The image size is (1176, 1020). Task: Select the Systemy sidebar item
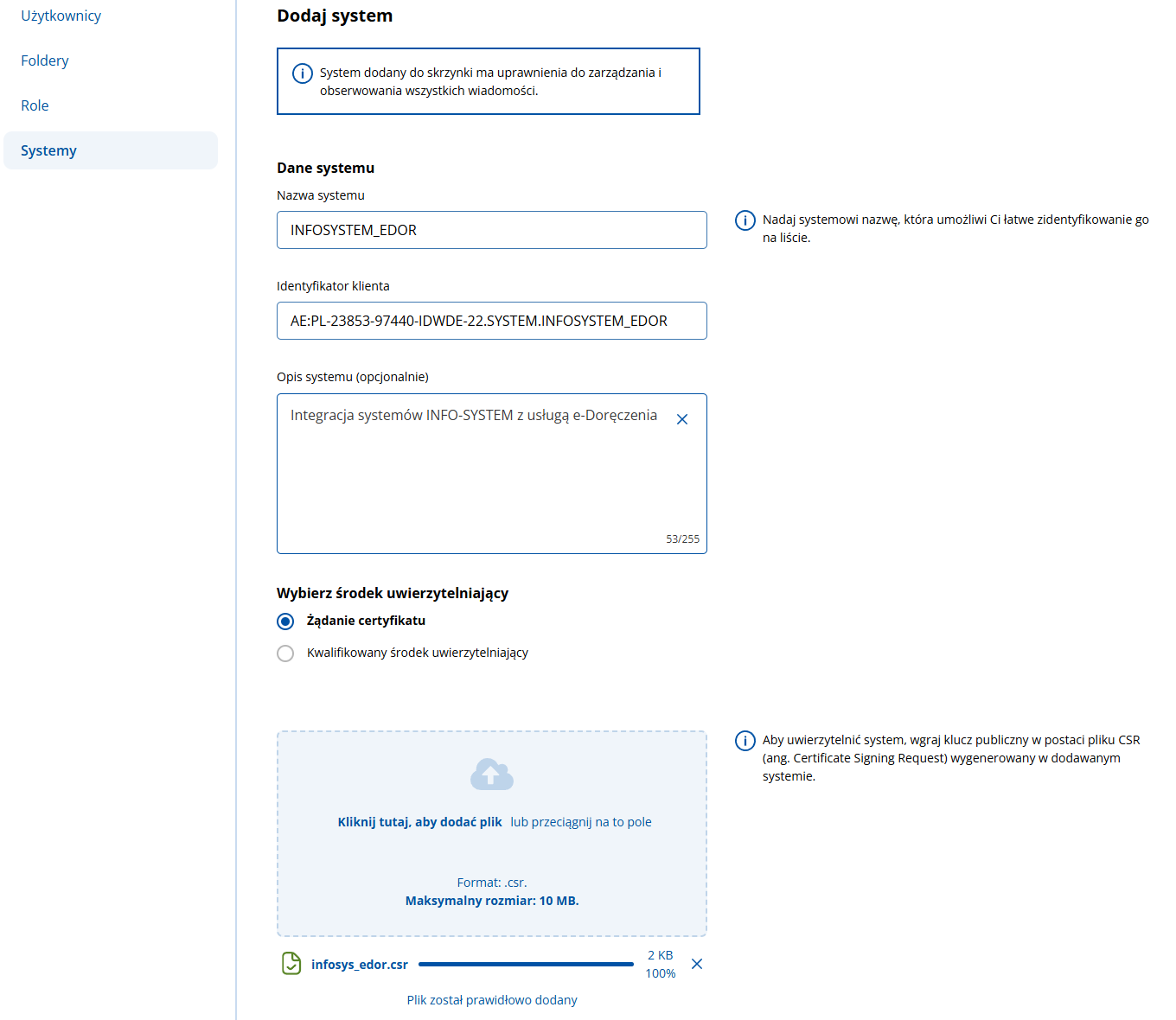coord(49,150)
